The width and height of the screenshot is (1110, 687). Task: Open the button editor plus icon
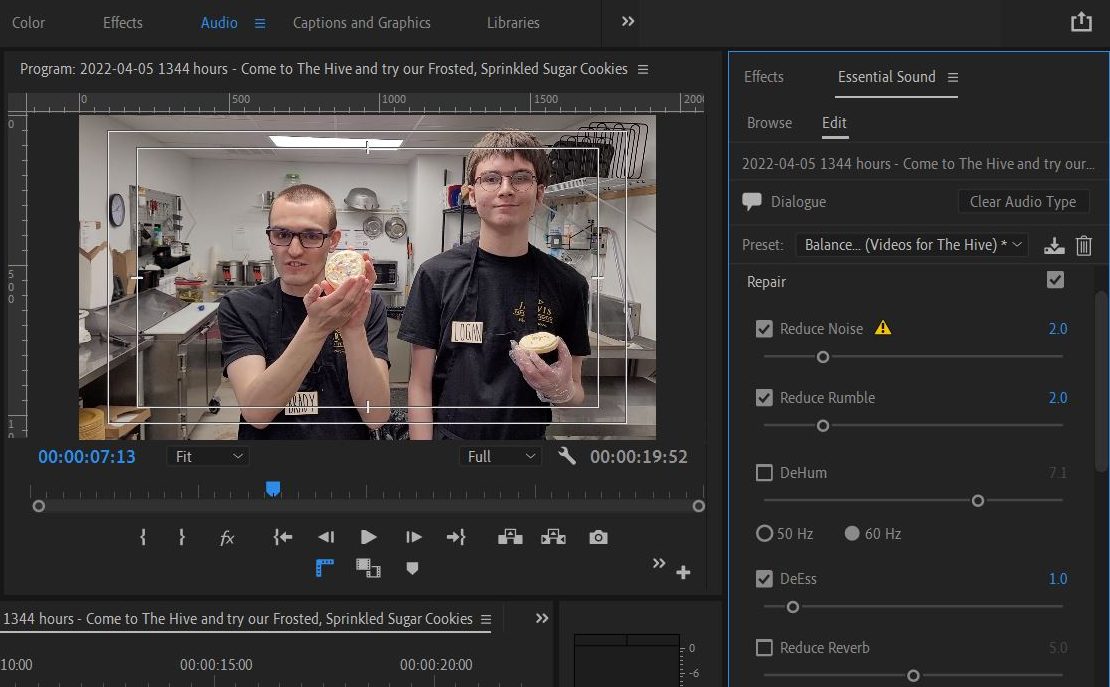pos(683,572)
